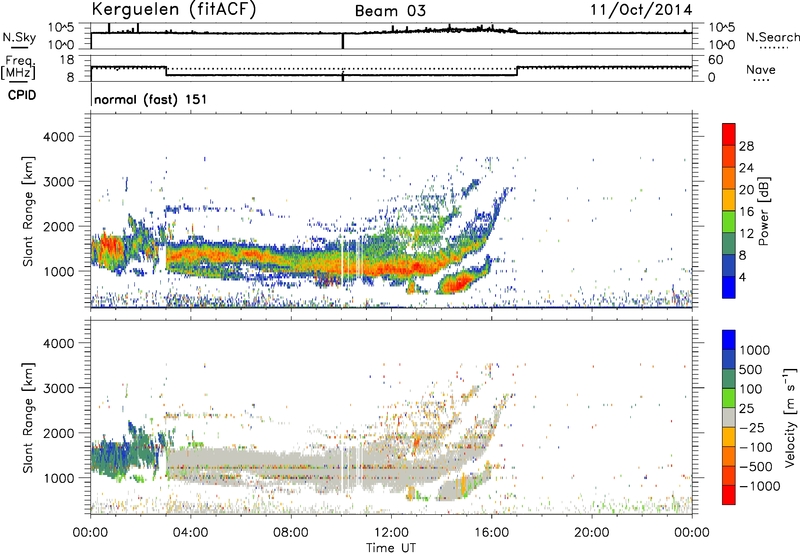Click the '12:00' time axis tick label
The image size is (800, 554).
pos(391,533)
